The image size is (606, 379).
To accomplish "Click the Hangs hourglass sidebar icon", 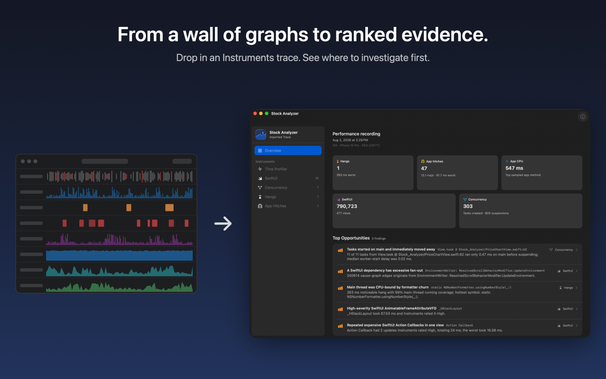I will [260, 197].
